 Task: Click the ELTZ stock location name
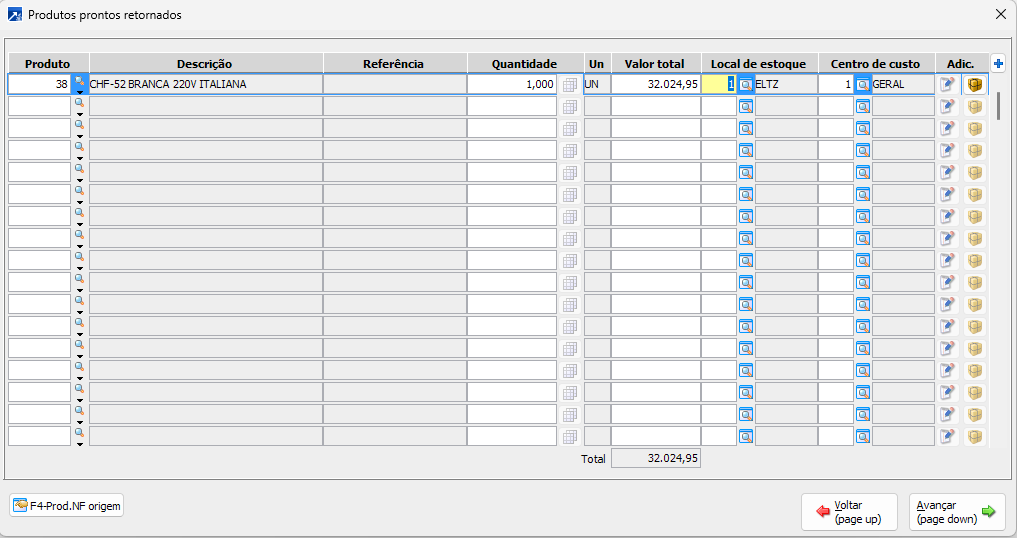[786, 84]
